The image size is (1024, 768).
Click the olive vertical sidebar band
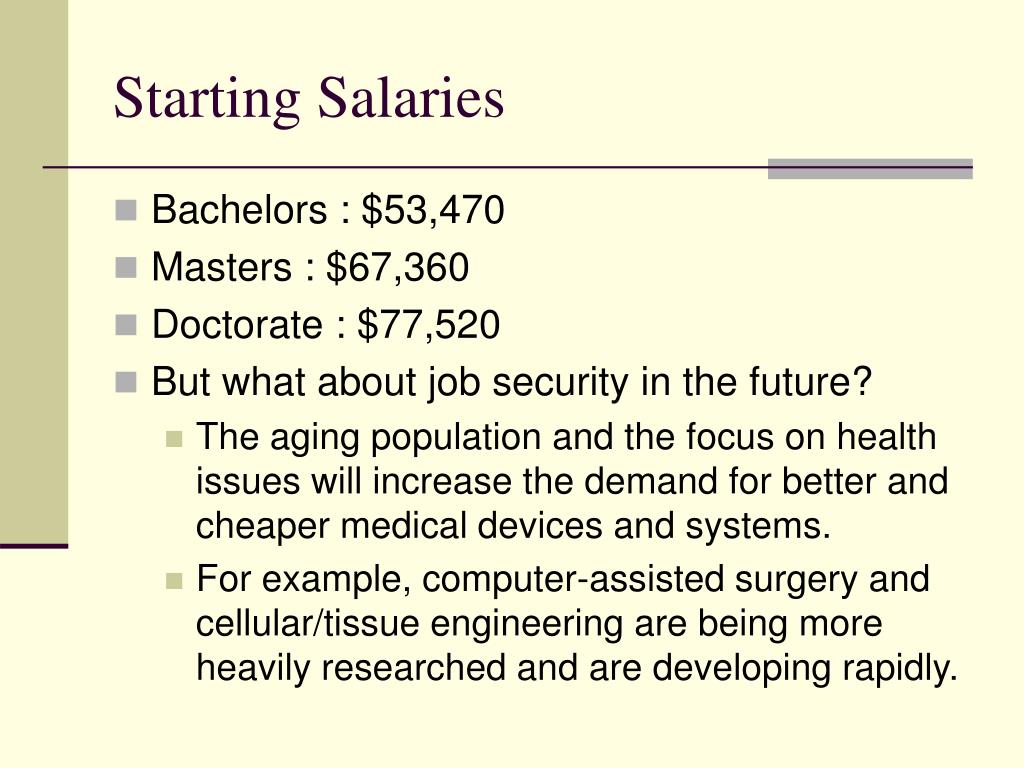tap(34, 271)
